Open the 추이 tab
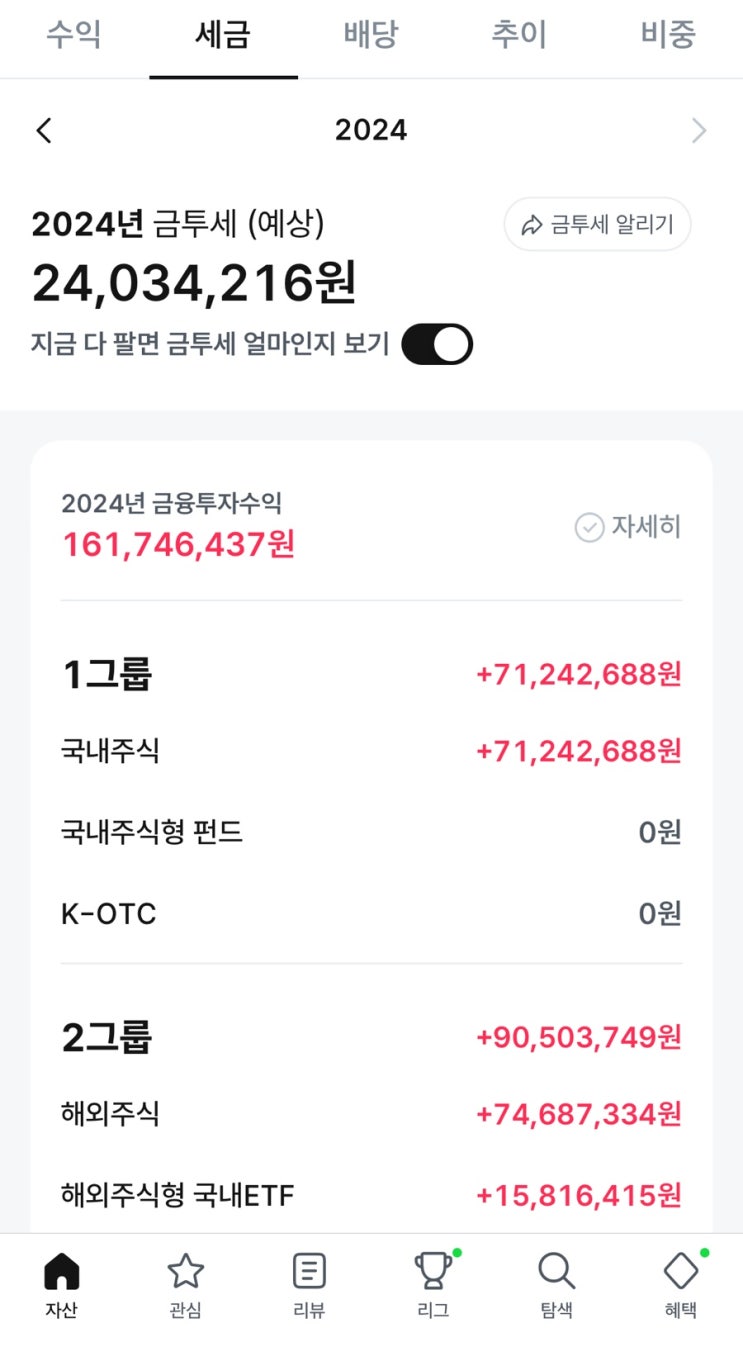Screen dimensions: 743x1361 519,35
